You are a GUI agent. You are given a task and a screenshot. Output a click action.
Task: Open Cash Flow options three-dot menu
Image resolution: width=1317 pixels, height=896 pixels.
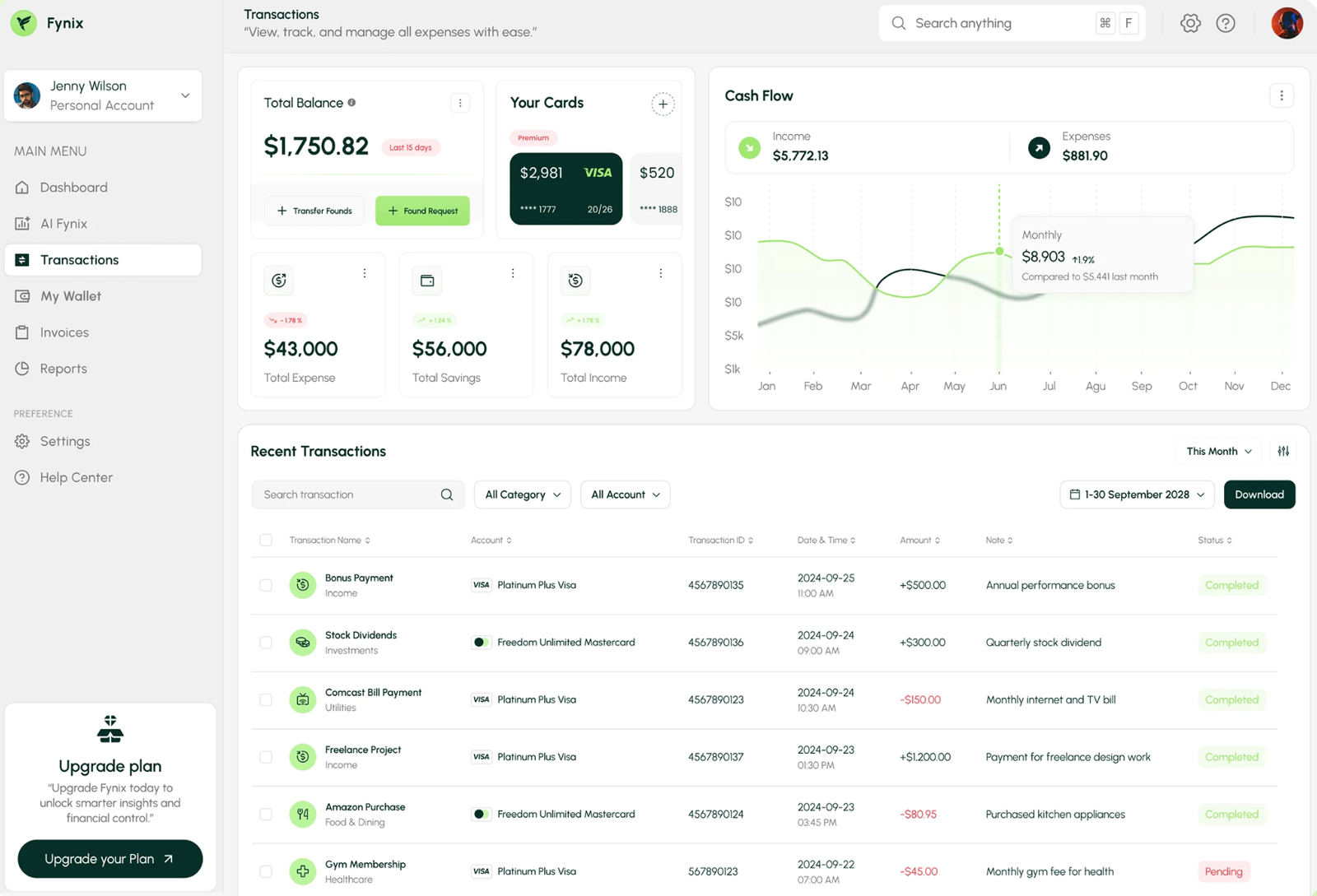point(1281,95)
